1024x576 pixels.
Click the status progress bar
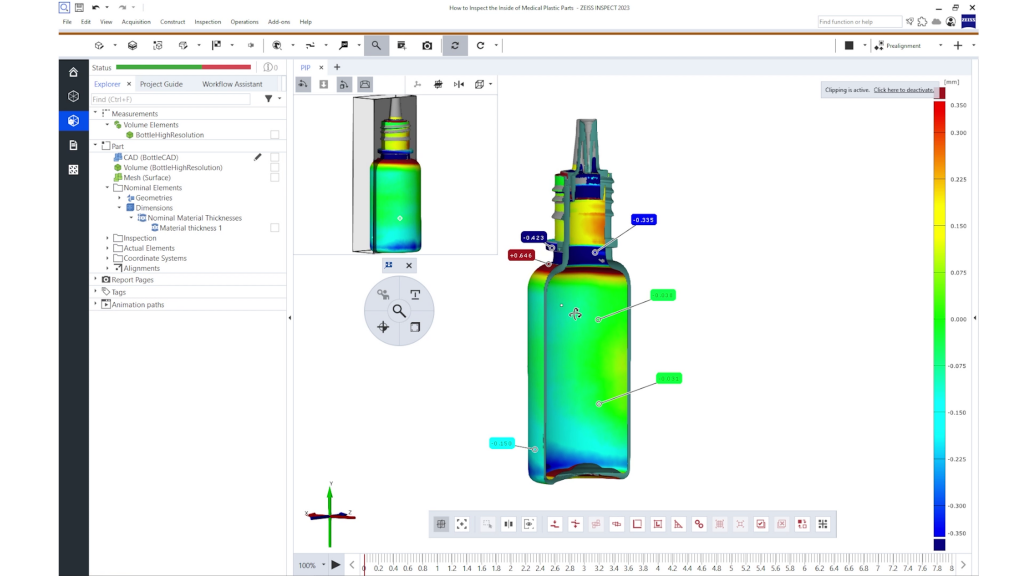pos(184,67)
